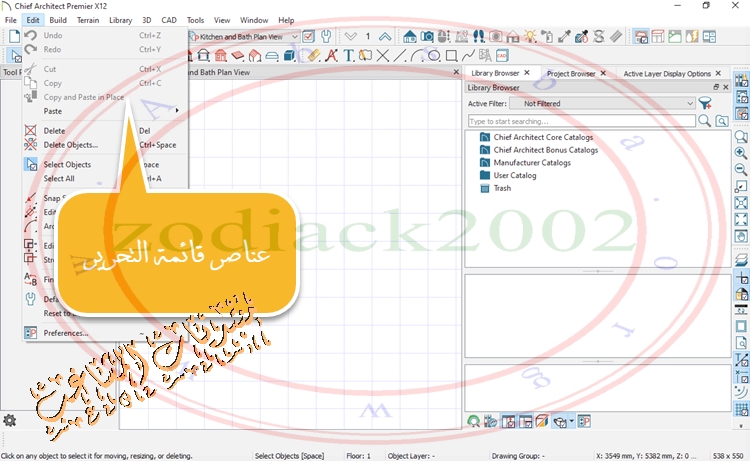Click the Add Library Filter funnel icon

(x=705, y=103)
